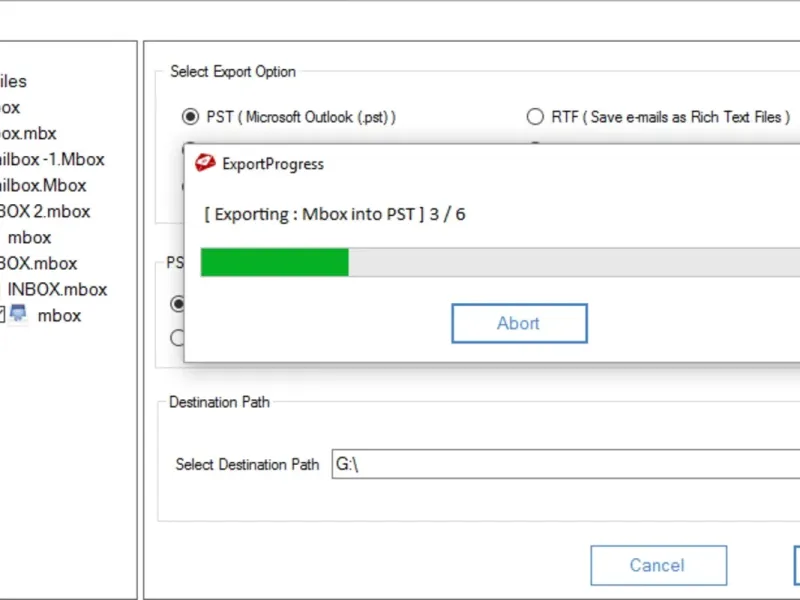Click the green filled part of progress bar
Image resolution: width=800 pixels, height=600 pixels.
click(x=274, y=263)
